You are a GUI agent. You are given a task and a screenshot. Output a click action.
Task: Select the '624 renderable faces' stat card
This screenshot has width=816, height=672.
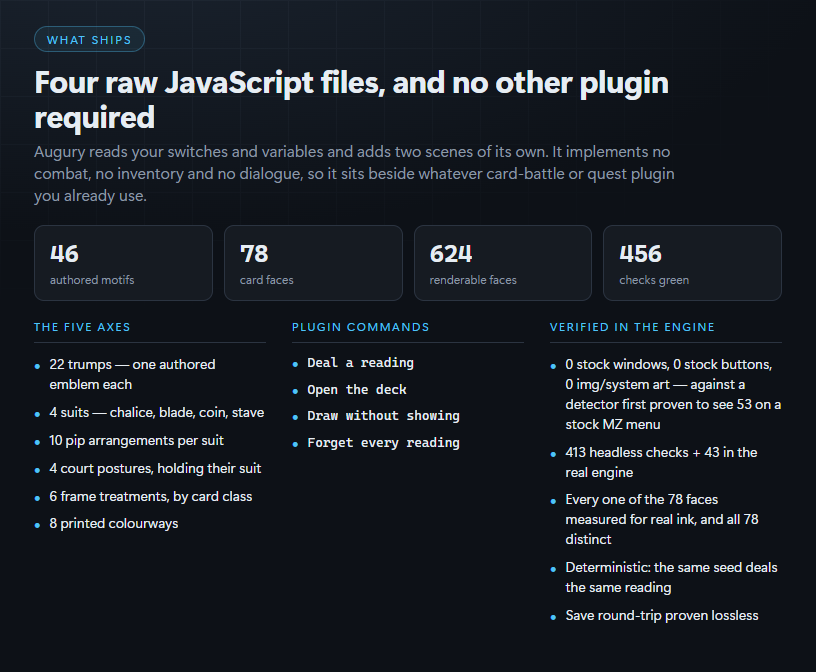503,263
